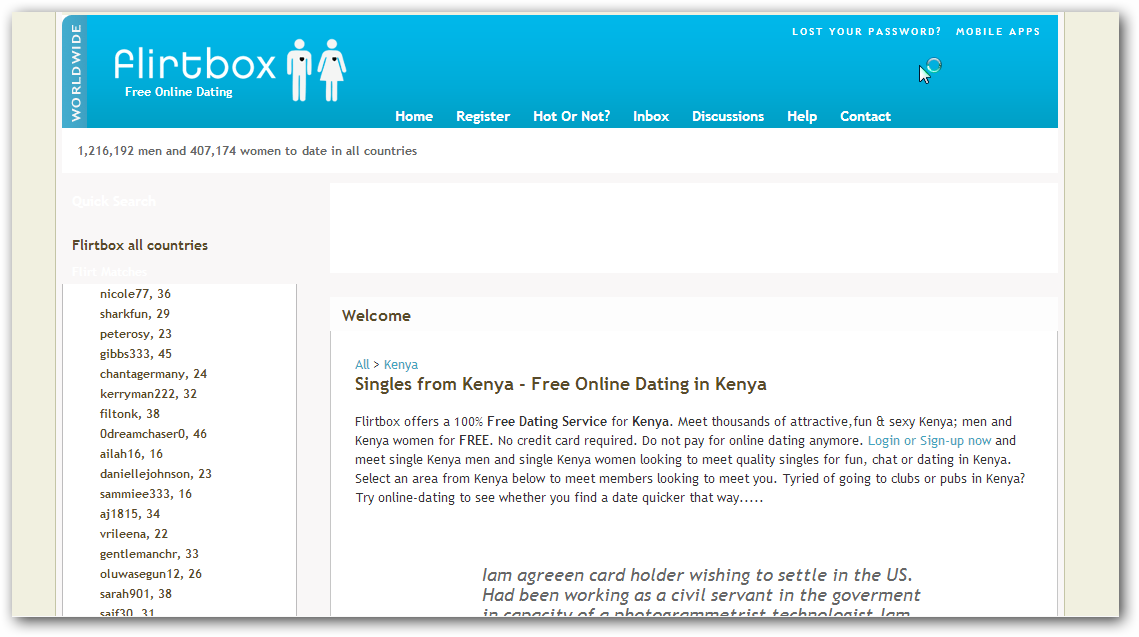Click the Flirt Matches sidebar heading
This screenshot has height=637, width=1139.
[109, 272]
